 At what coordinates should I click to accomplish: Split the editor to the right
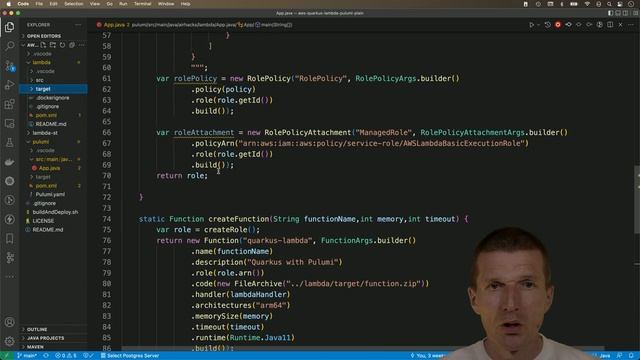coord(610,25)
